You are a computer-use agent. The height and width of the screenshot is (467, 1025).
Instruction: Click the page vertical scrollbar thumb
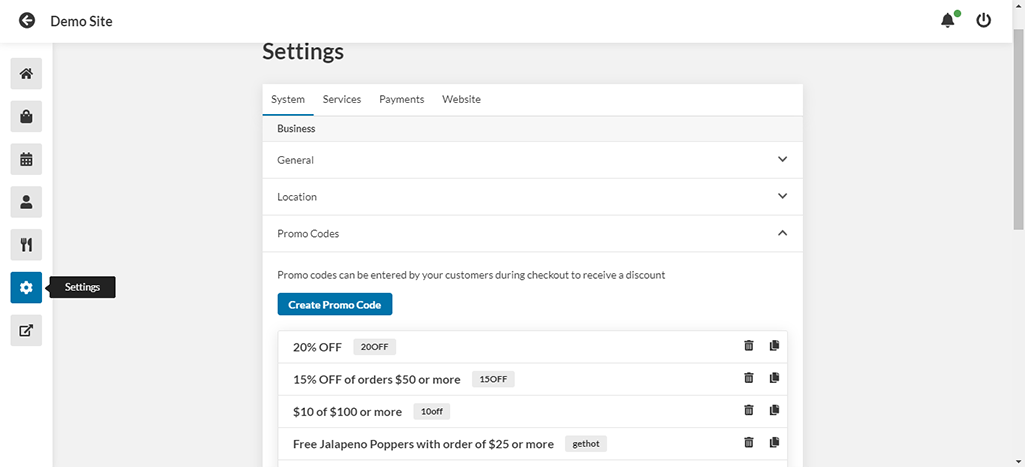click(1018, 130)
